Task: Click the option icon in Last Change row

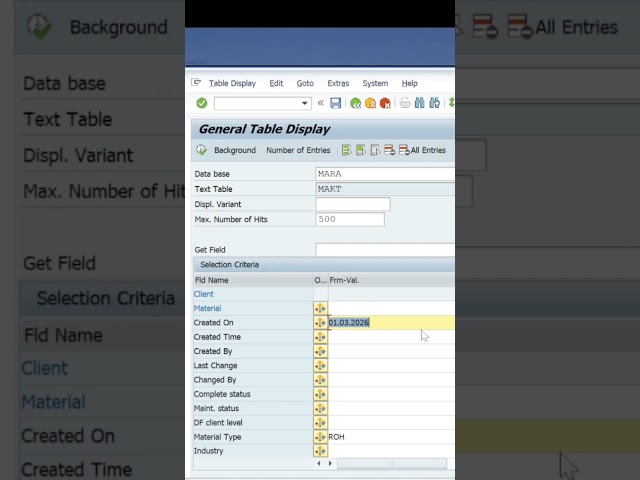Action: 320,365
